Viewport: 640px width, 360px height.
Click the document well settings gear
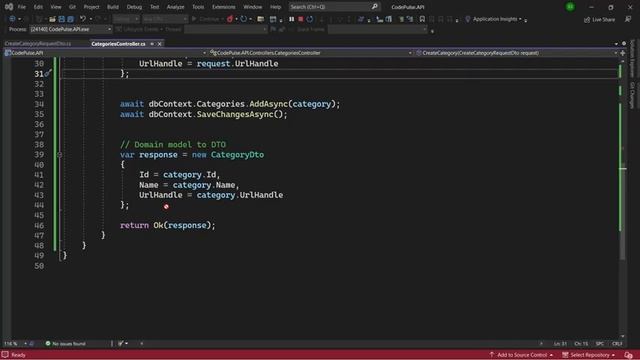point(624,44)
